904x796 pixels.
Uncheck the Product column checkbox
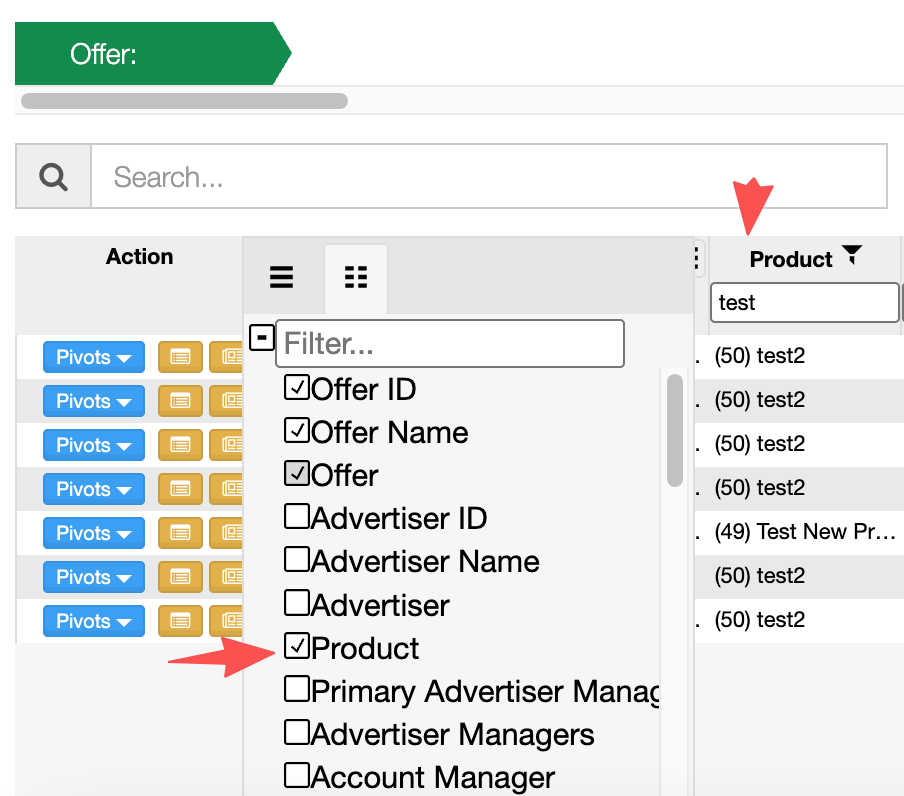(297, 646)
